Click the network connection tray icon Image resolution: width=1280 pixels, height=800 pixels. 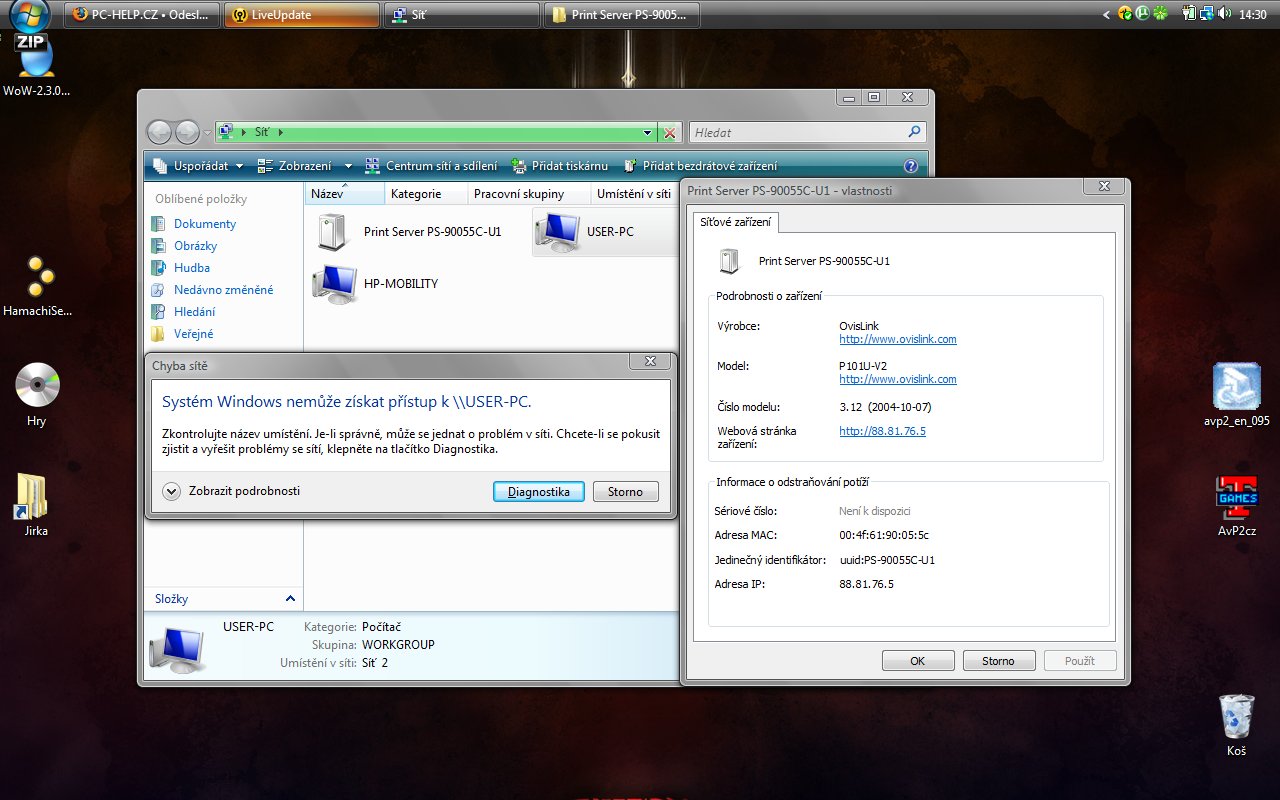pyautogui.click(x=1206, y=14)
